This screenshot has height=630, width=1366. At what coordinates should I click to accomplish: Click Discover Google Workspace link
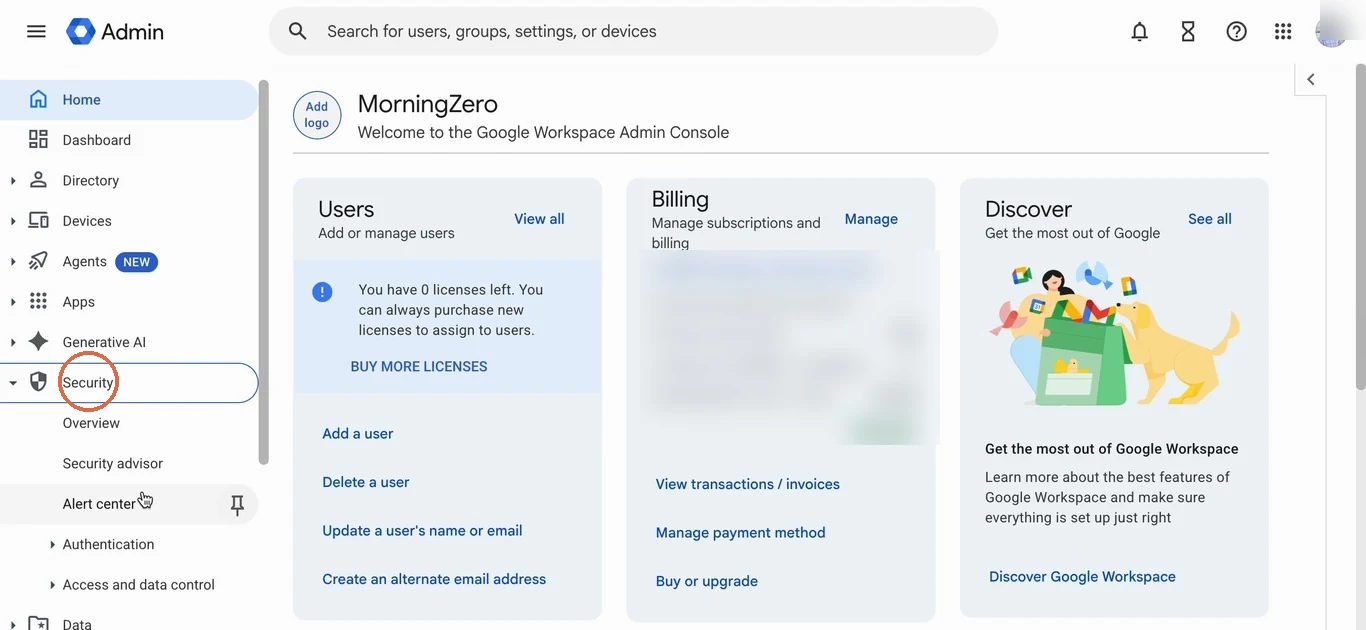click(1082, 576)
